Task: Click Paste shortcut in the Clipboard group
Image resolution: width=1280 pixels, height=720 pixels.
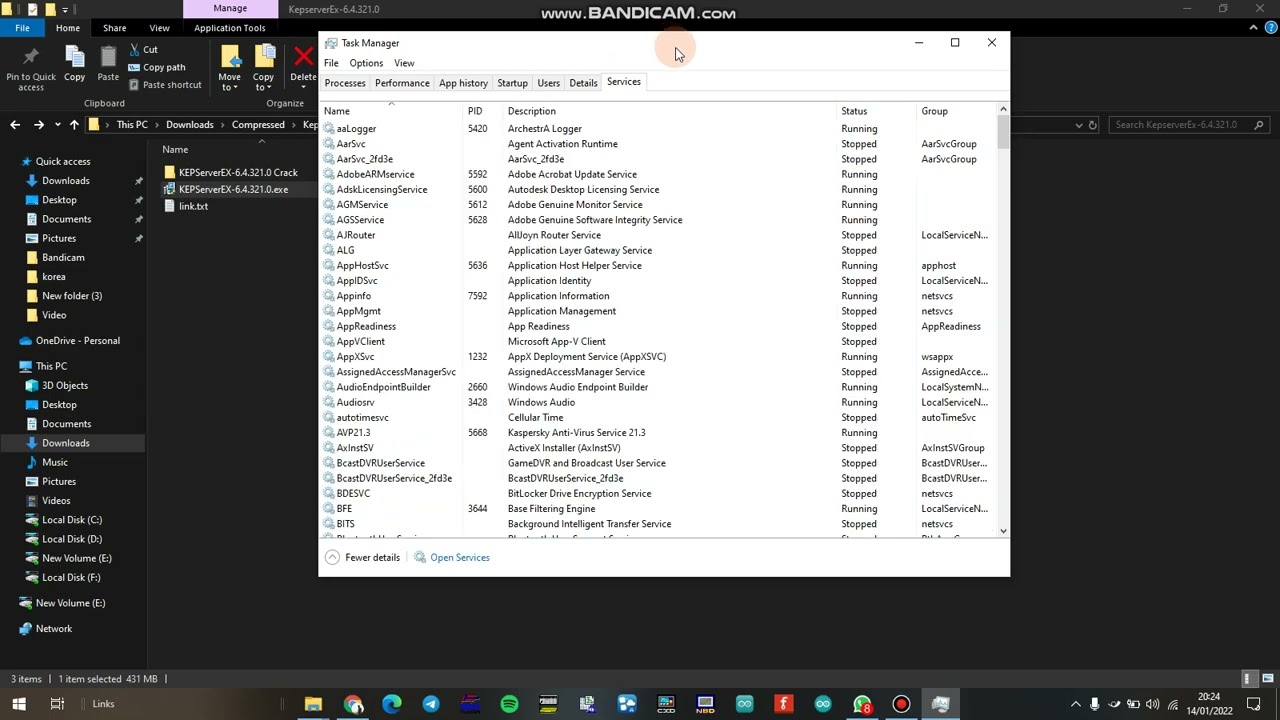Action: tap(164, 85)
